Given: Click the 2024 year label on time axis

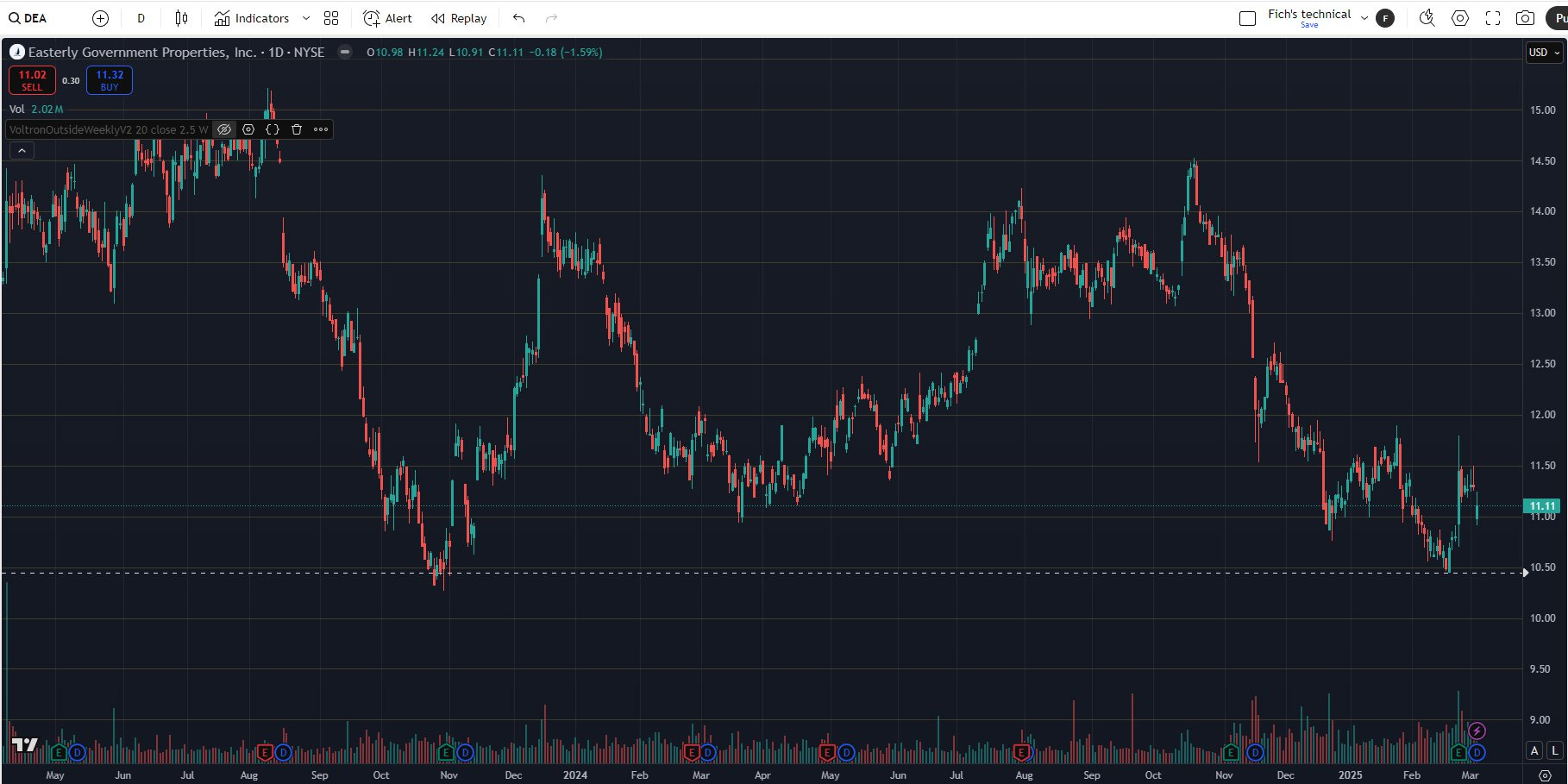Looking at the screenshot, I should pyautogui.click(x=575, y=775).
